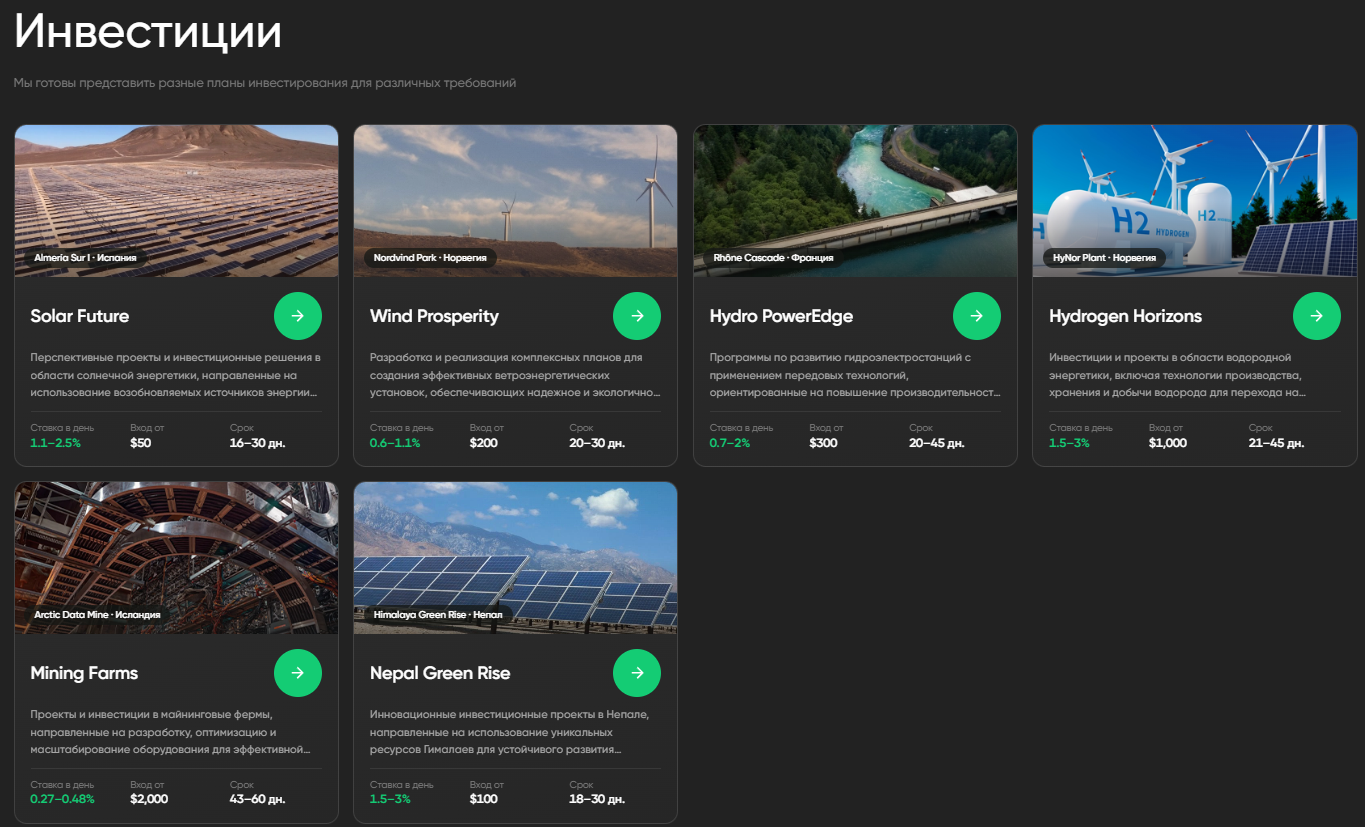Open the Hydrogen Horizons H2 tanks image
Screen dimensions: 1365x827
(1195, 200)
